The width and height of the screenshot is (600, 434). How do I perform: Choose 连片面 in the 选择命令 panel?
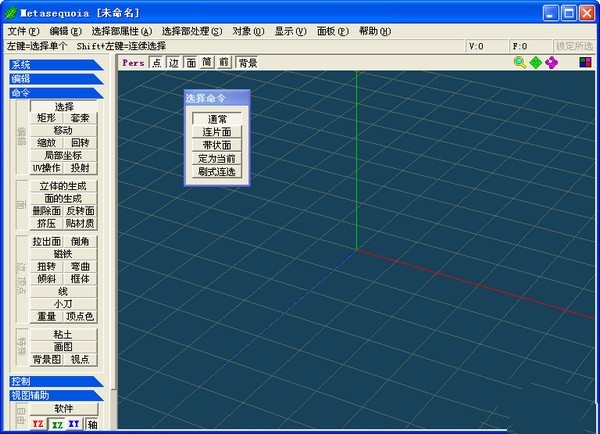[217, 132]
